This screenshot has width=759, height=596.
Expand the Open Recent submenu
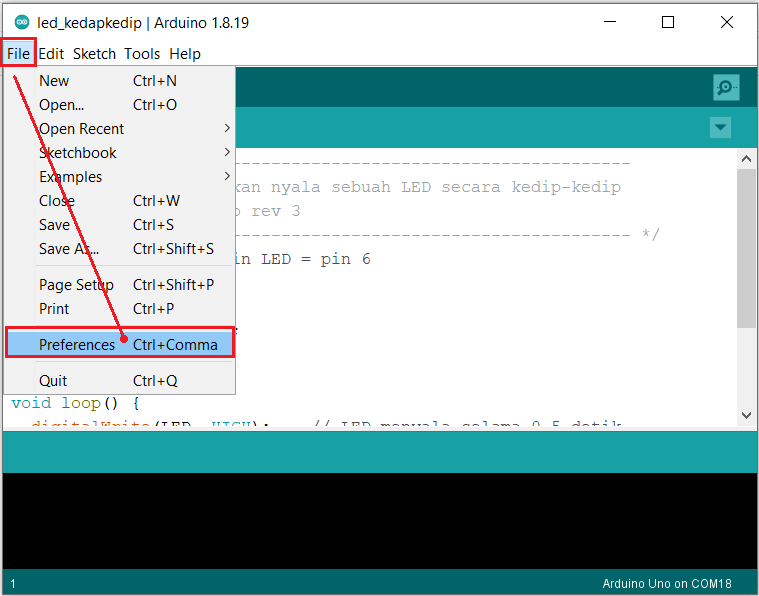120,128
